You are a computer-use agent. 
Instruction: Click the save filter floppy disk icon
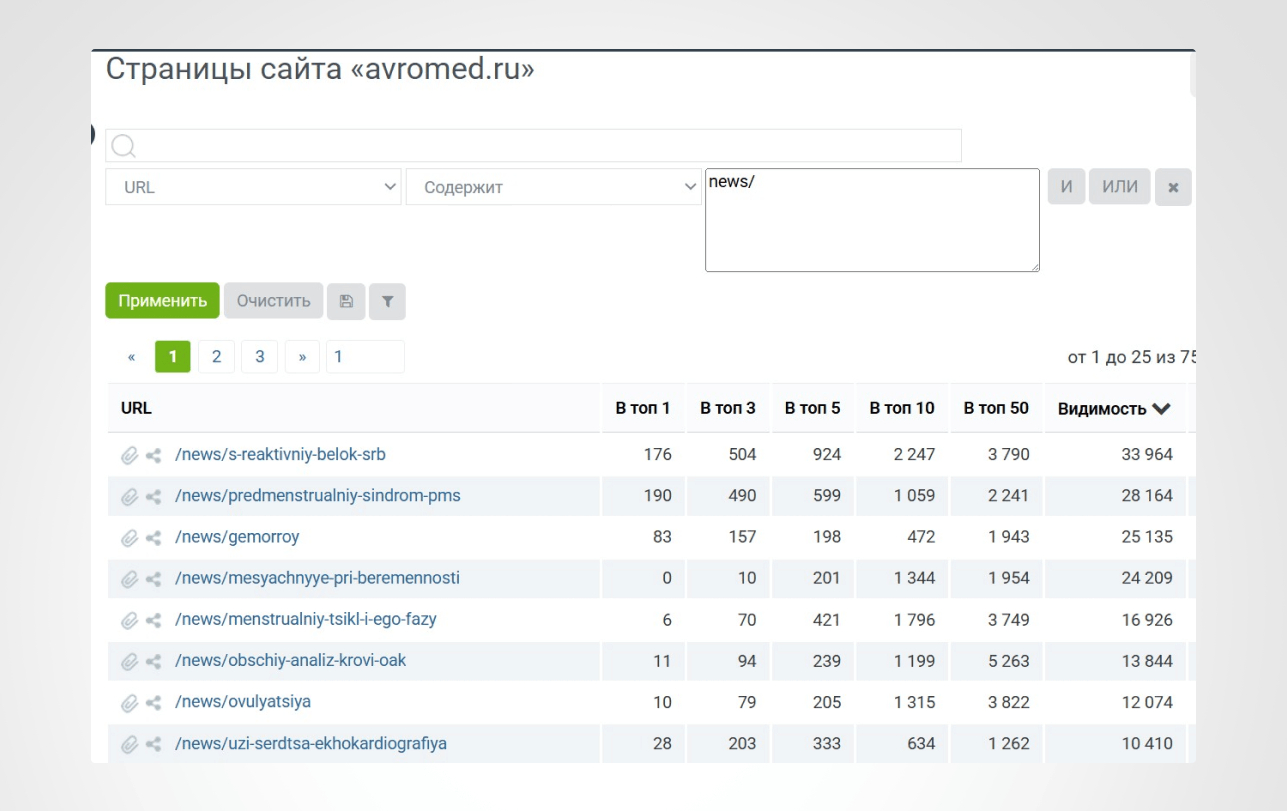pyautogui.click(x=346, y=301)
